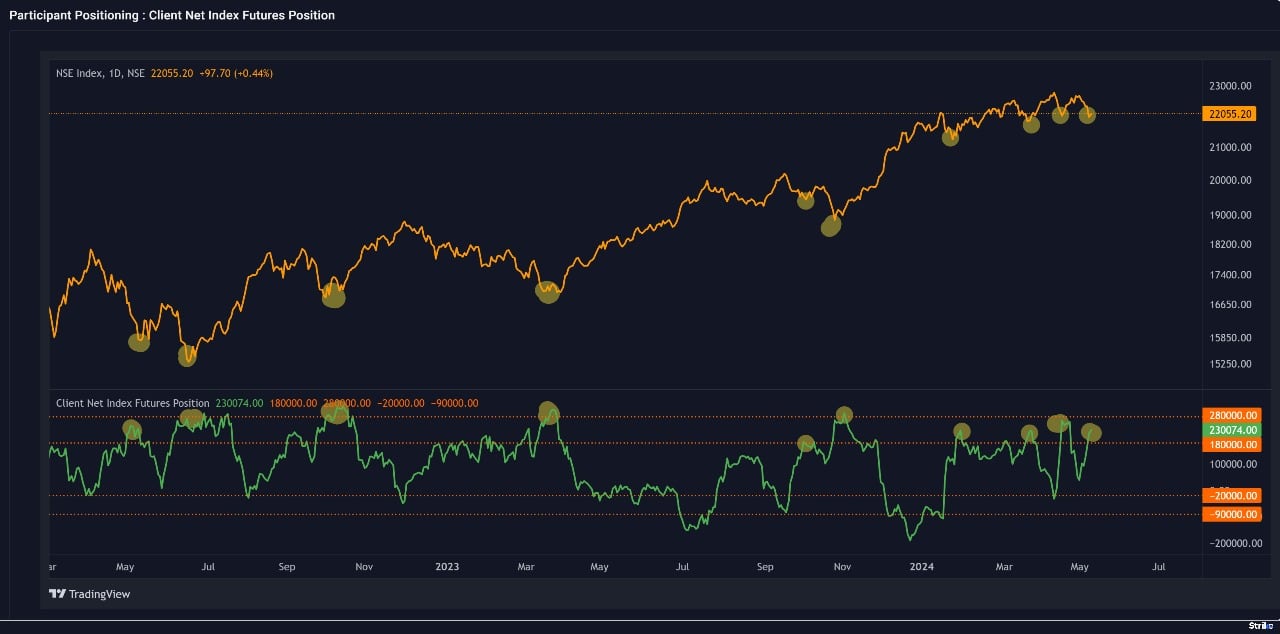Click the rightmost yellow marker on the chart
This screenshot has height=634, width=1280.
tap(1088, 116)
